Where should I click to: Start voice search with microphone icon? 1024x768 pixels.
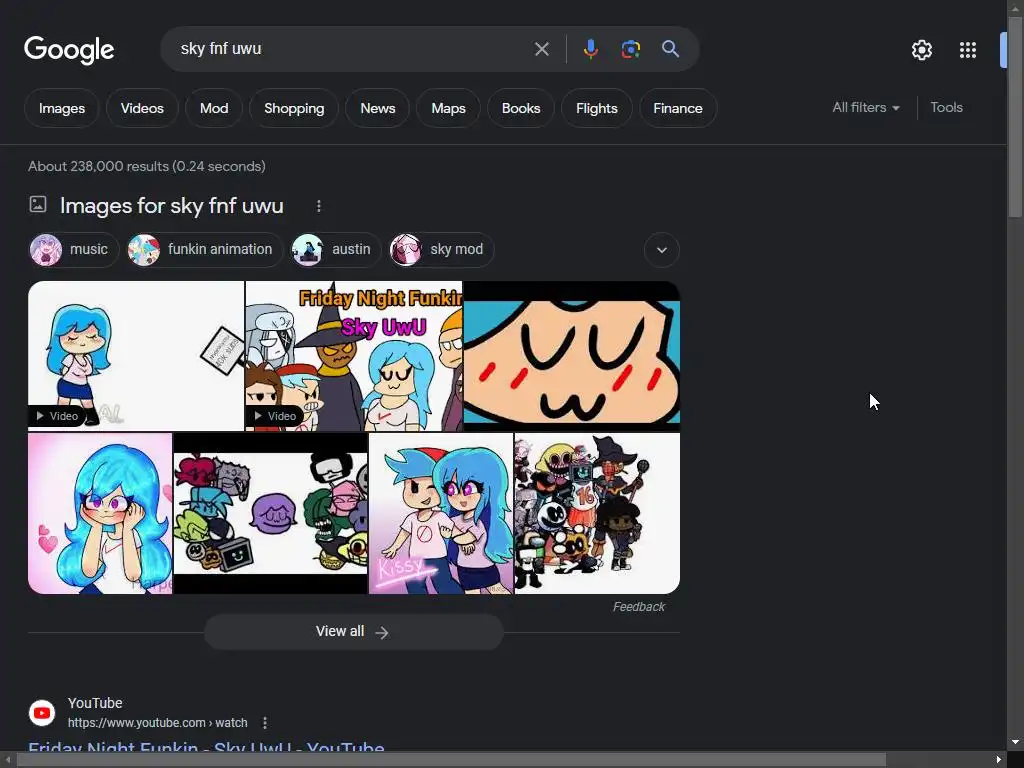pyautogui.click(x=590, y=49)
